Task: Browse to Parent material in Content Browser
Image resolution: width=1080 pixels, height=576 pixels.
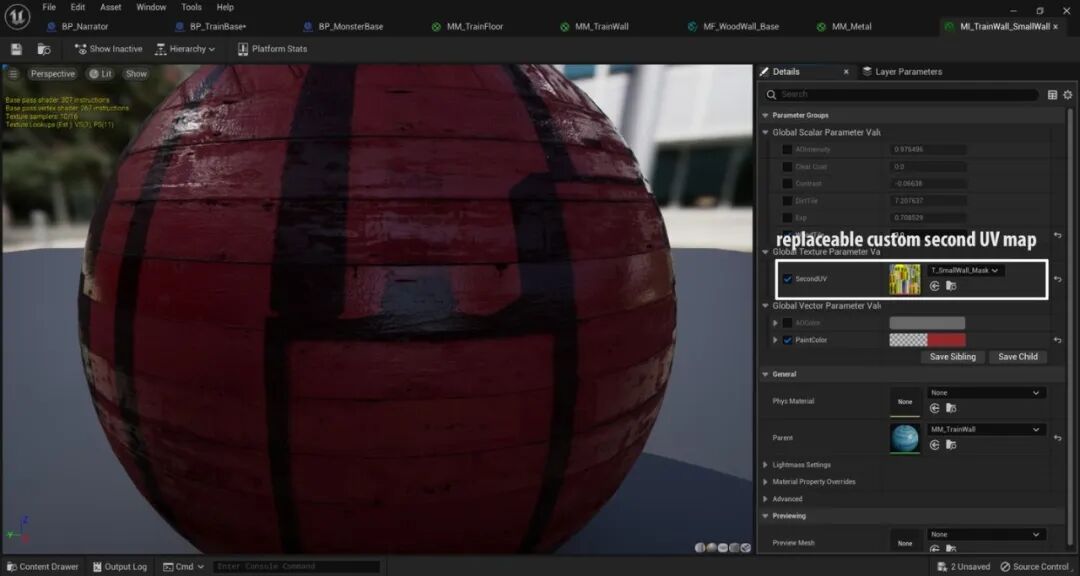Action: (x=951, y=444)
